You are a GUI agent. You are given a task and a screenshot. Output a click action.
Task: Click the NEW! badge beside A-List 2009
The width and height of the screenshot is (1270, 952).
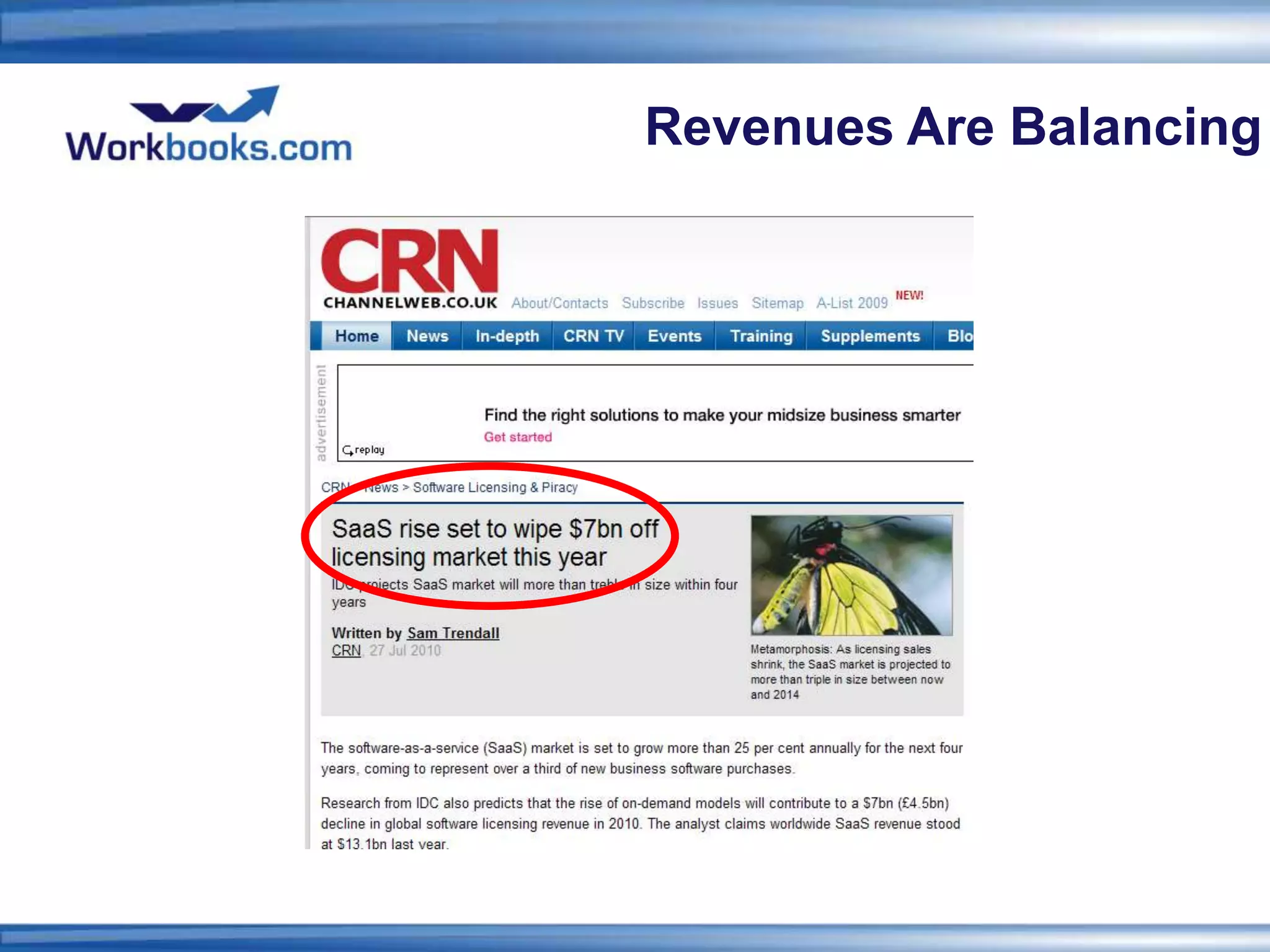(x=909, y=296)
